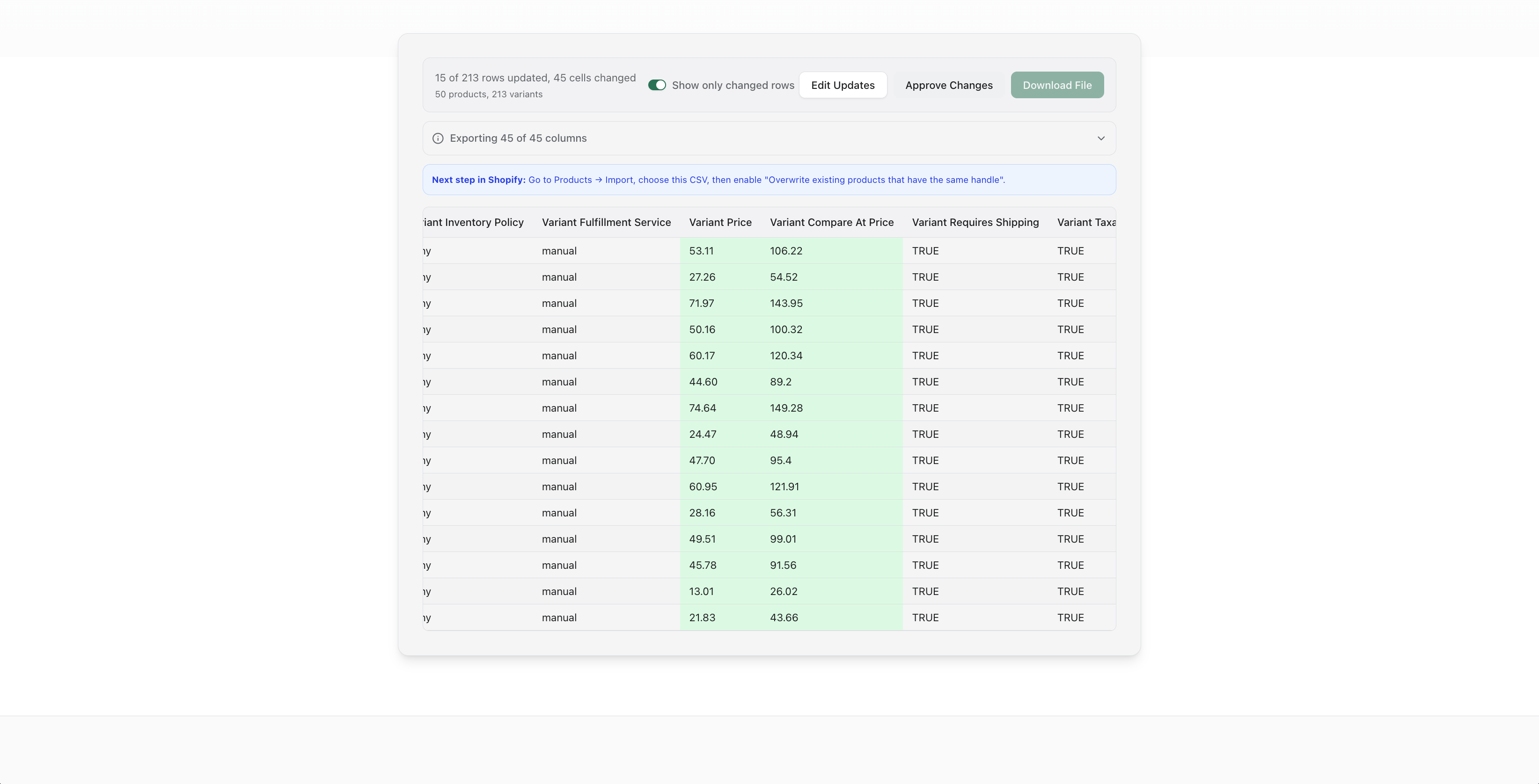The image size is (1539, 784).
Task: Select the highlighted price cell 53.11
Action: click(x=701, y=250)
